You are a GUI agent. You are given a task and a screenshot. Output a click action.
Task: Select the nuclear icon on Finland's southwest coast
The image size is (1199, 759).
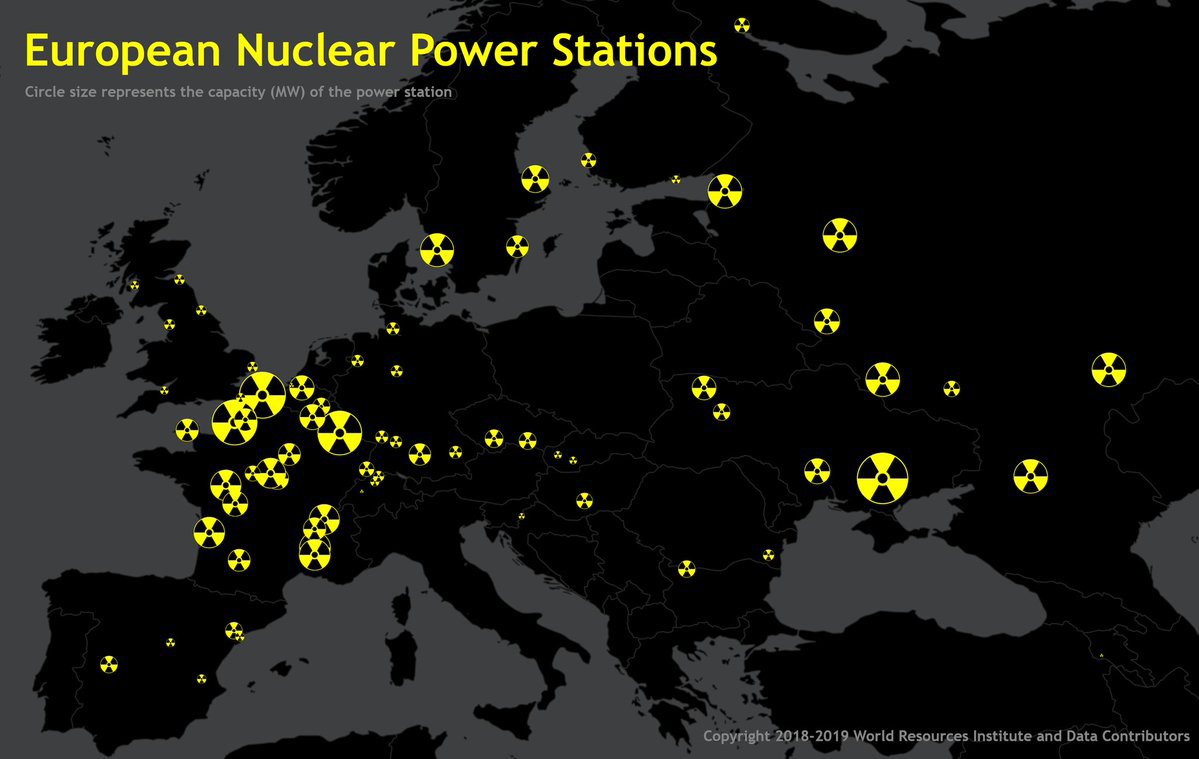click(x=588, y=160)
